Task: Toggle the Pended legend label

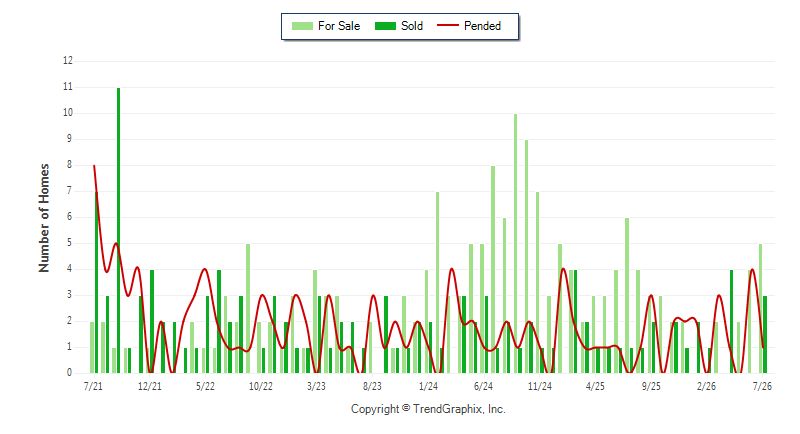Action: point(482,26)
